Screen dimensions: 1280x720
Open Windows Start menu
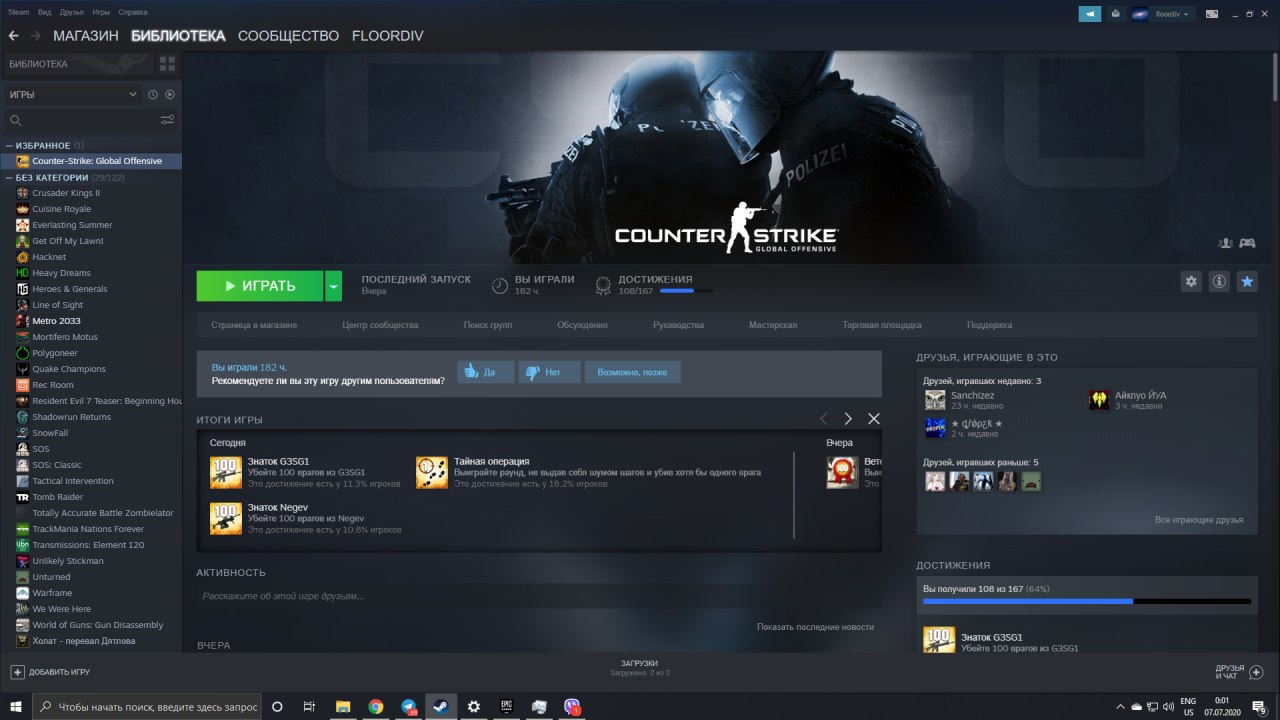point(16,706)
